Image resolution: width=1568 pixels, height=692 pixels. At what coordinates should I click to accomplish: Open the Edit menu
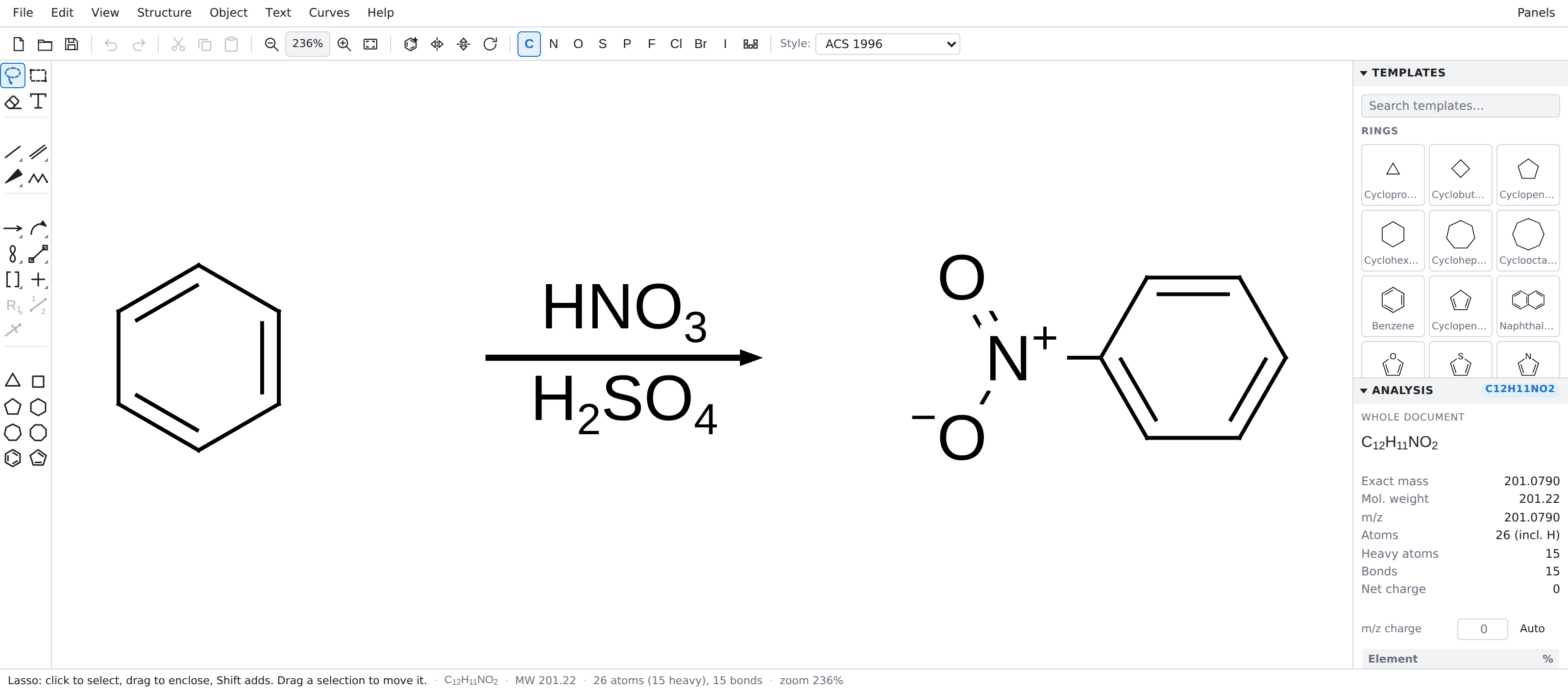(62, 13)
